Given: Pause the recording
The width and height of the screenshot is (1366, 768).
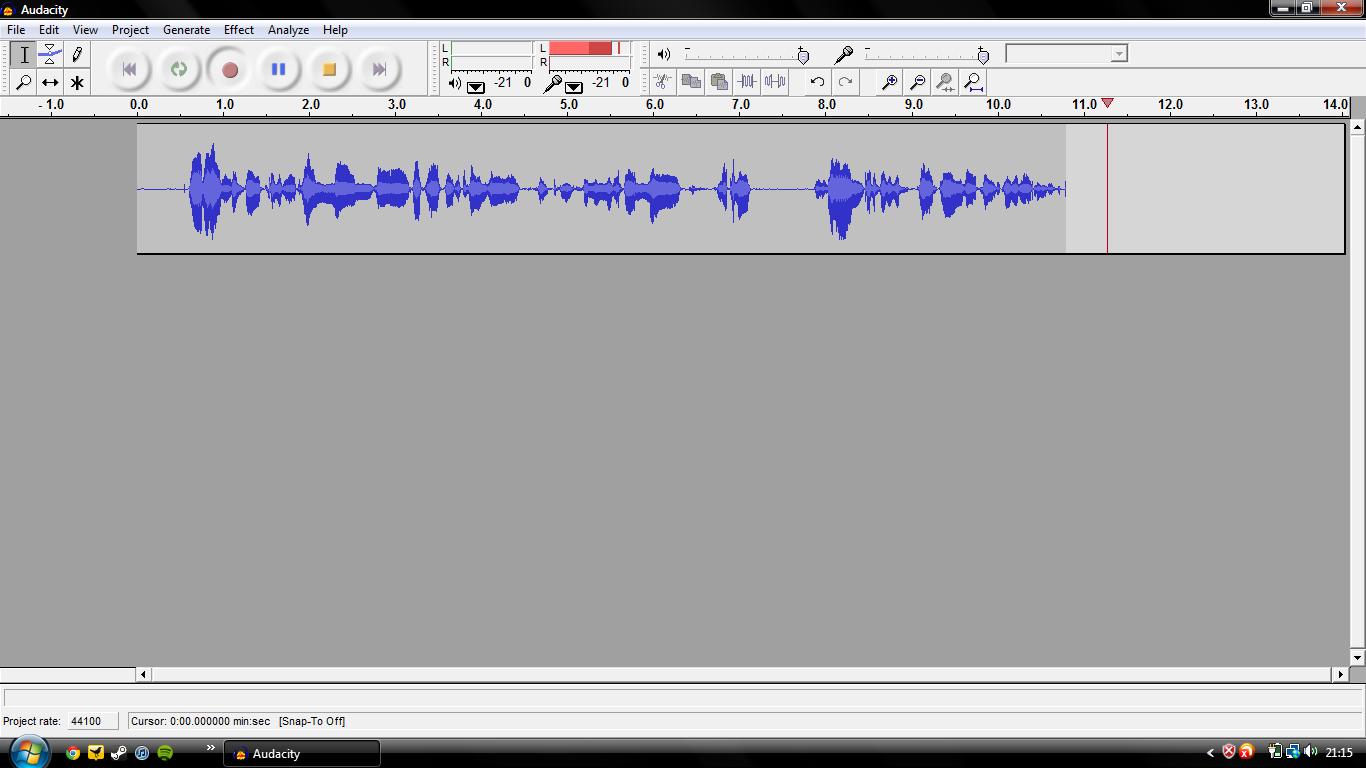Looking at the screenshot, I should tap(279, 69).
